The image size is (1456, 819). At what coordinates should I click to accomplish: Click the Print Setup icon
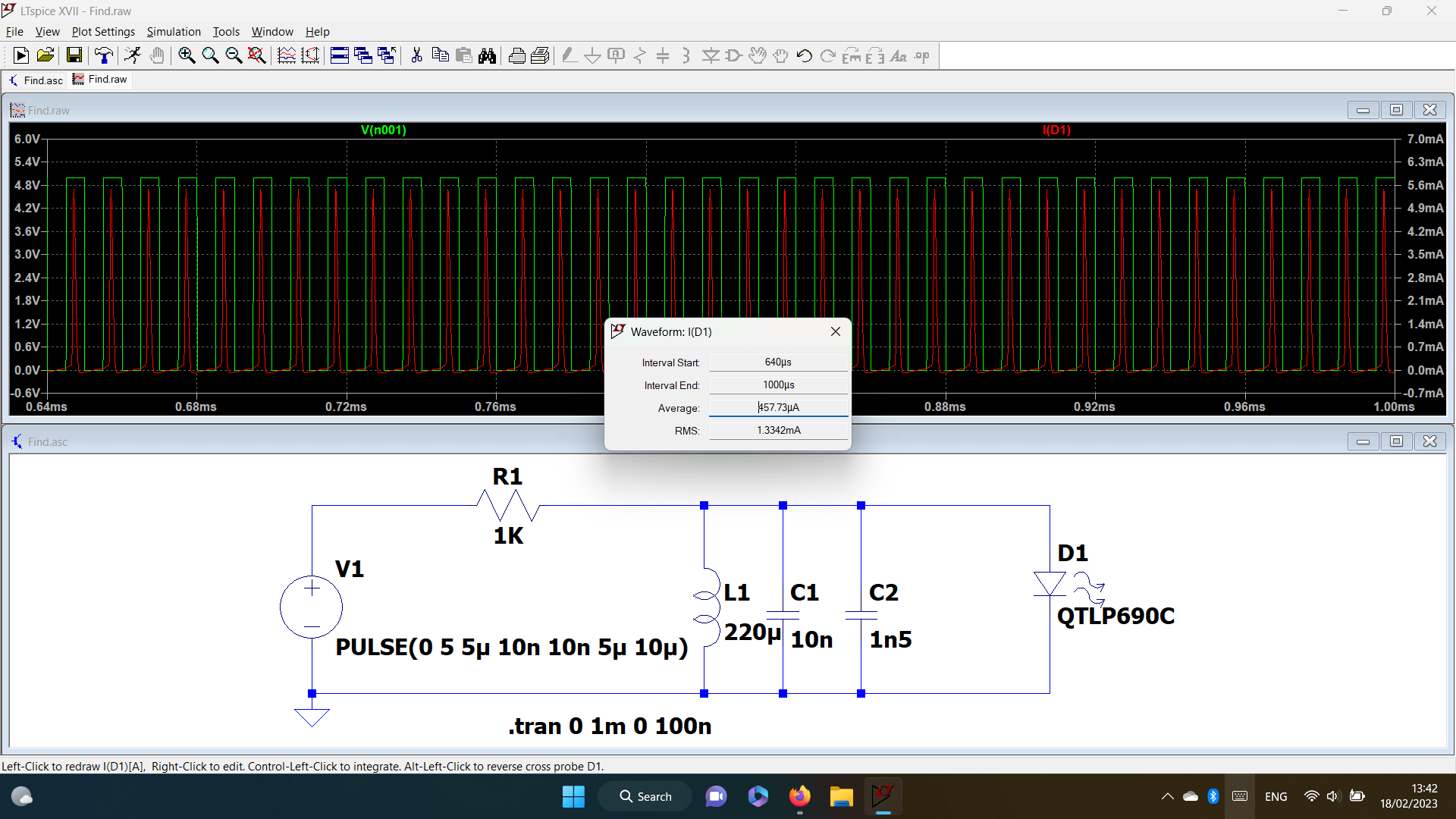pos(516,55)
